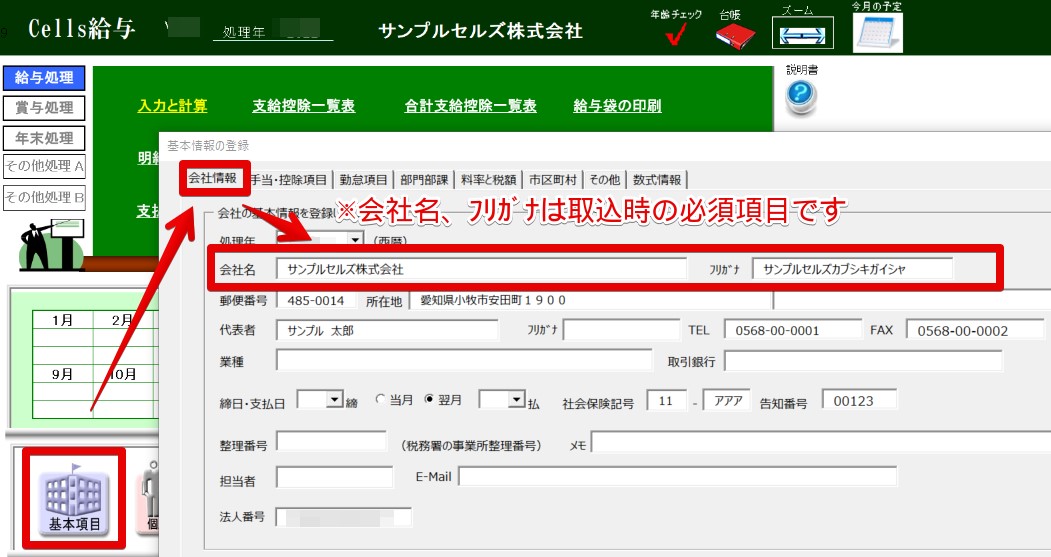The height and width of the screenshot is (557, 1051).
Task: Click the その他処理 B button
Action: tap(44, 198)
